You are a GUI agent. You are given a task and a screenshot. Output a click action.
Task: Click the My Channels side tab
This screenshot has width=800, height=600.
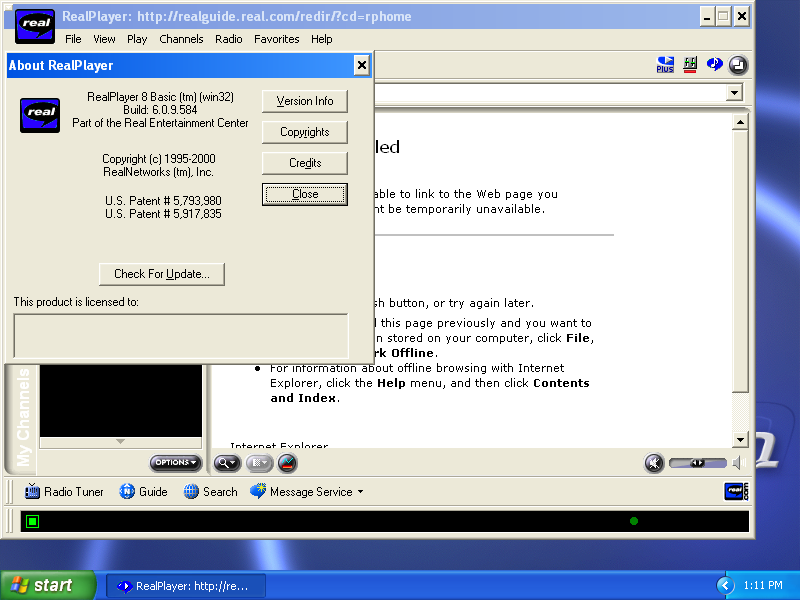coord(22,417)
